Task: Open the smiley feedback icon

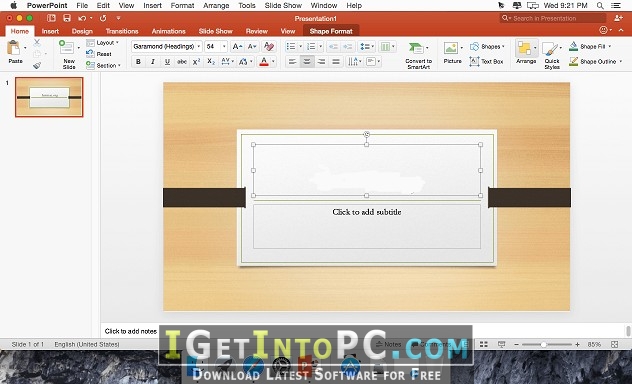Action: [603, 30]
